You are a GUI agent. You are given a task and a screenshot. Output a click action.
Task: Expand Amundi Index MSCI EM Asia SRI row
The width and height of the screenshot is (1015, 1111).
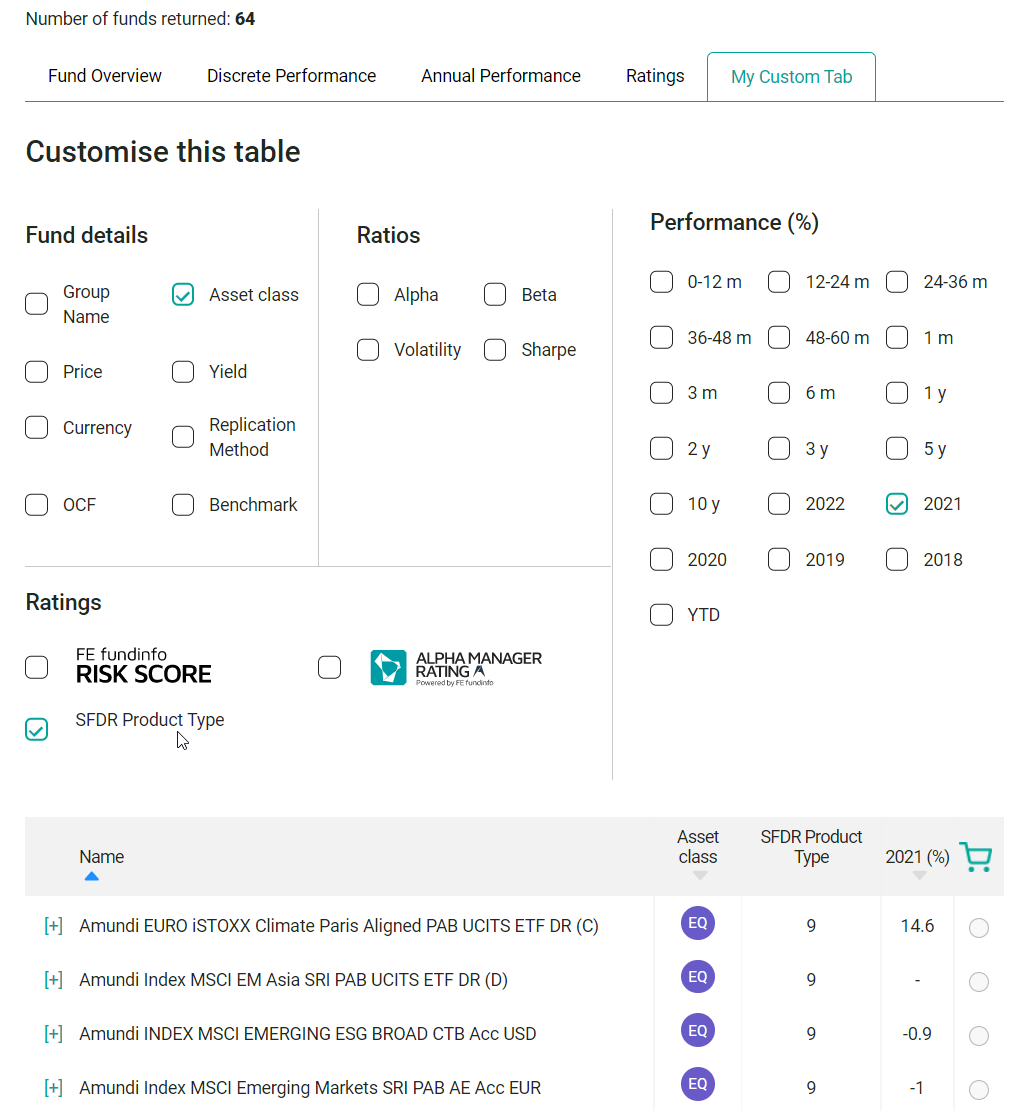click(53, 980)
